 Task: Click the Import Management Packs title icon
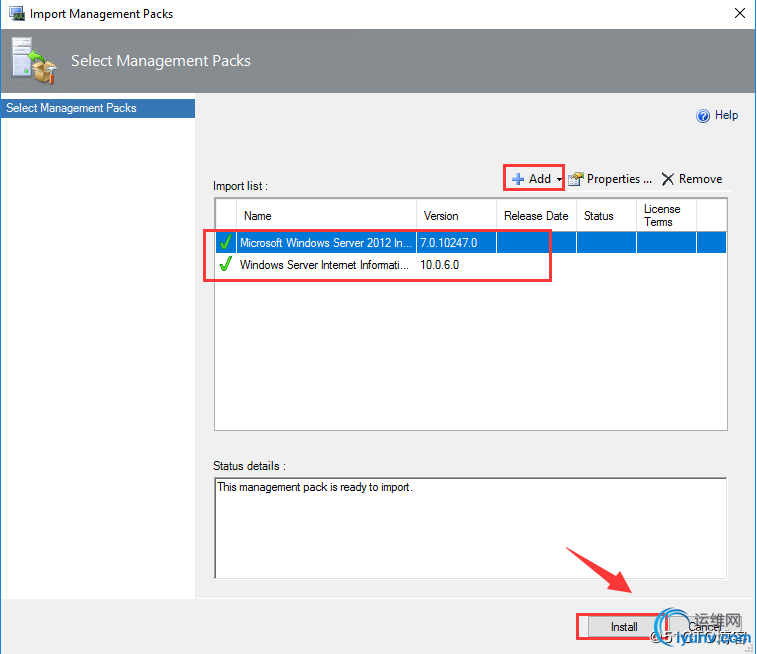(17, 14)
